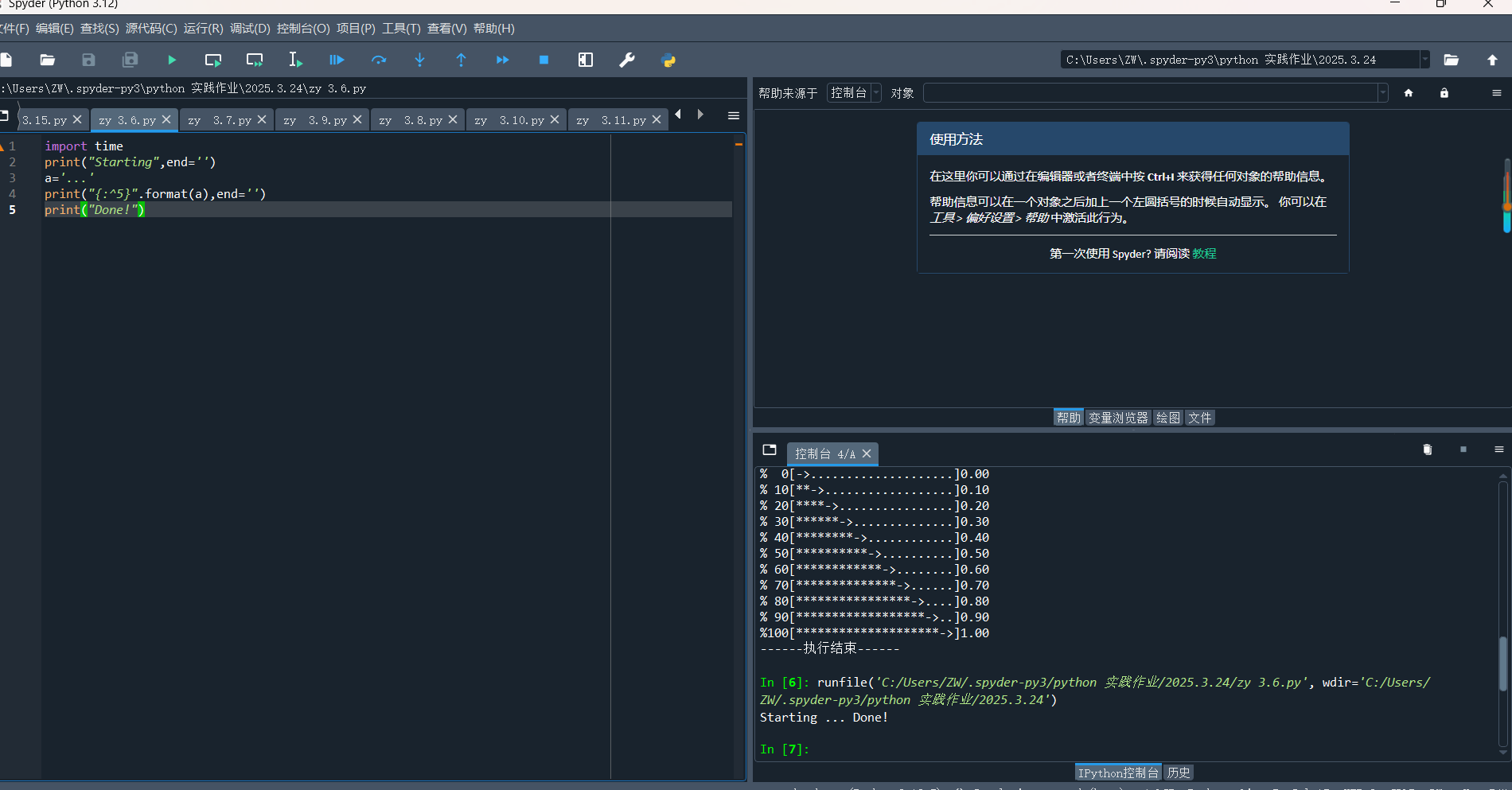Image resolution: width=1512 pixels, height=790 pixels.
Task: Stop debugging square icon
Action: click(544, 60)
